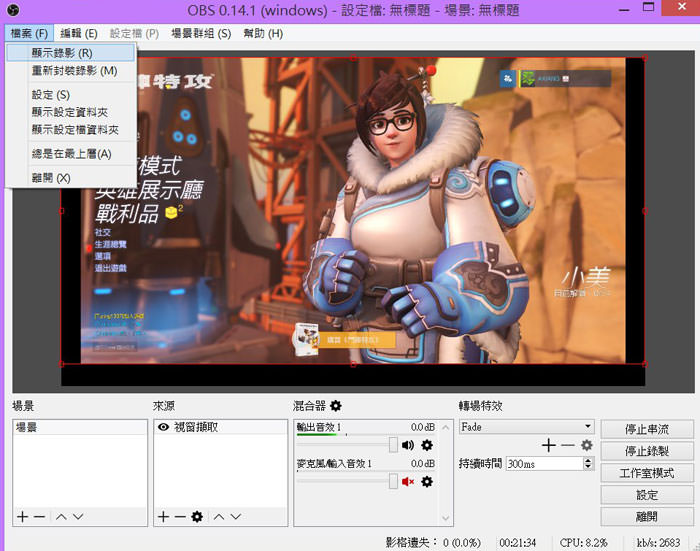Screen dimensions: 700x551
Task: Click the OBS logo in title bar
Action: (13, 9)
